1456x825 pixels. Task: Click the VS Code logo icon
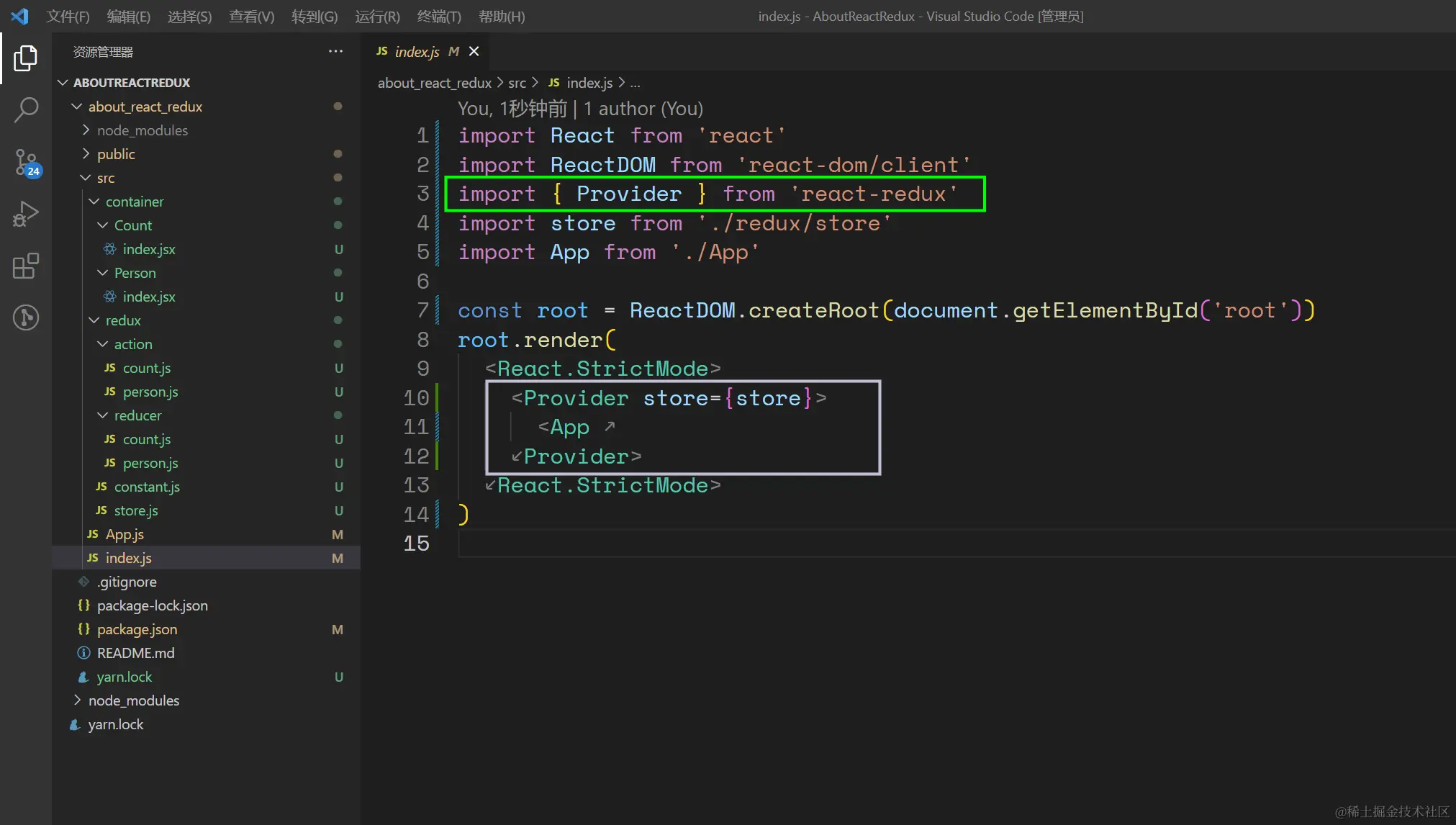point(19,16)
